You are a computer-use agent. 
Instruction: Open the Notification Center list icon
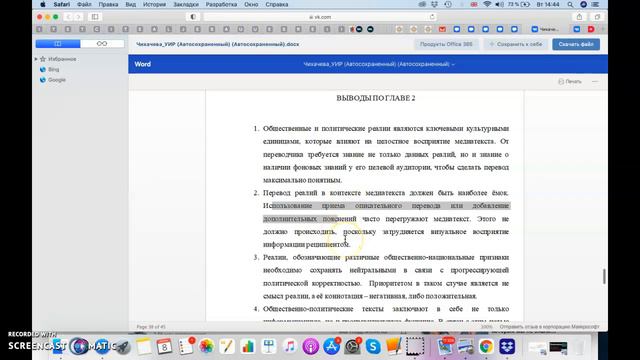pyautogui.click(x=596, y=4)
